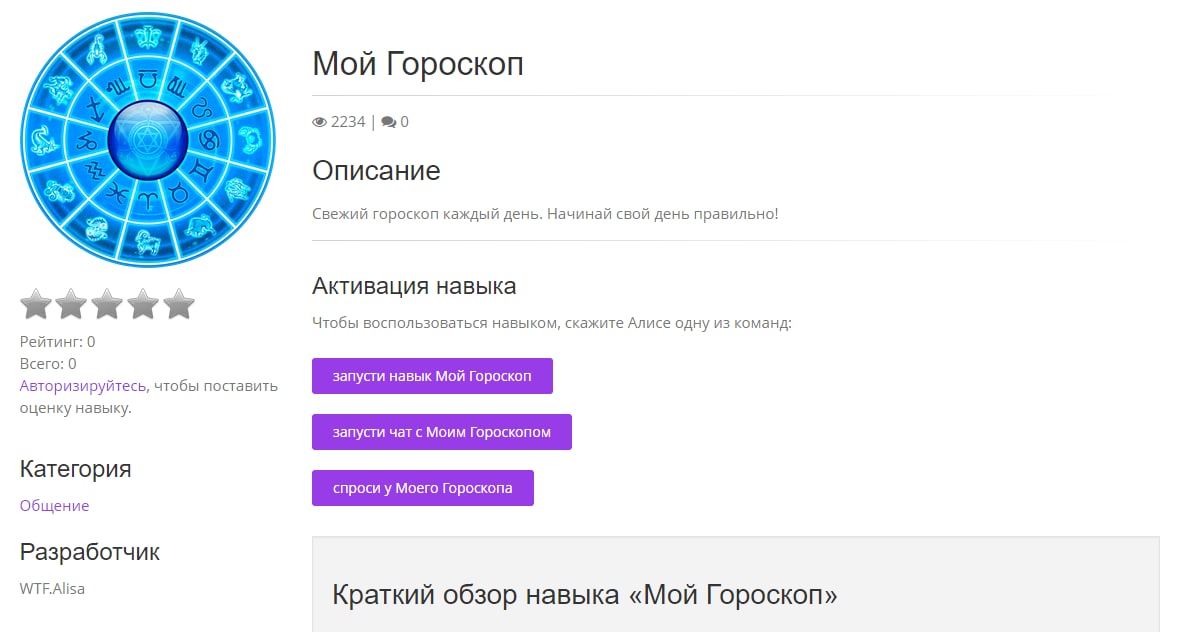Screen dimensions: 1184x632
Task: Click the 'Описание' heading
Action: coord(376,171)
